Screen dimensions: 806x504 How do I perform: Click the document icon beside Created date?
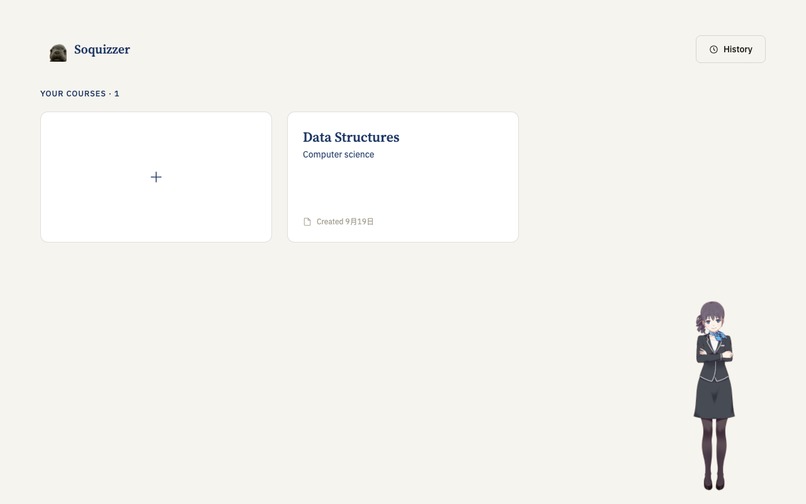307,222
